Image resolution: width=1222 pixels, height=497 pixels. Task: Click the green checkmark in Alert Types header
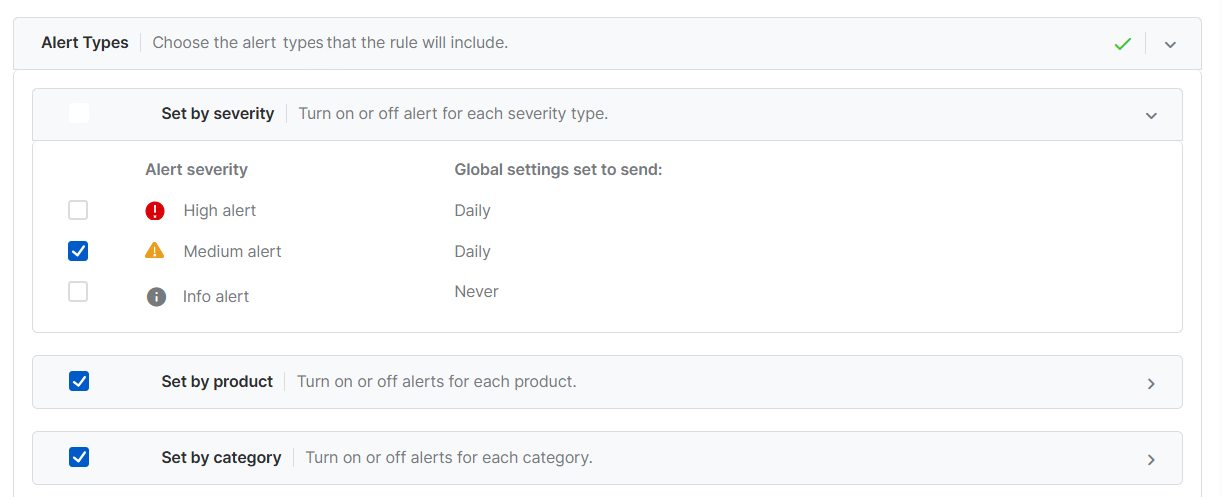[1123, 44]
